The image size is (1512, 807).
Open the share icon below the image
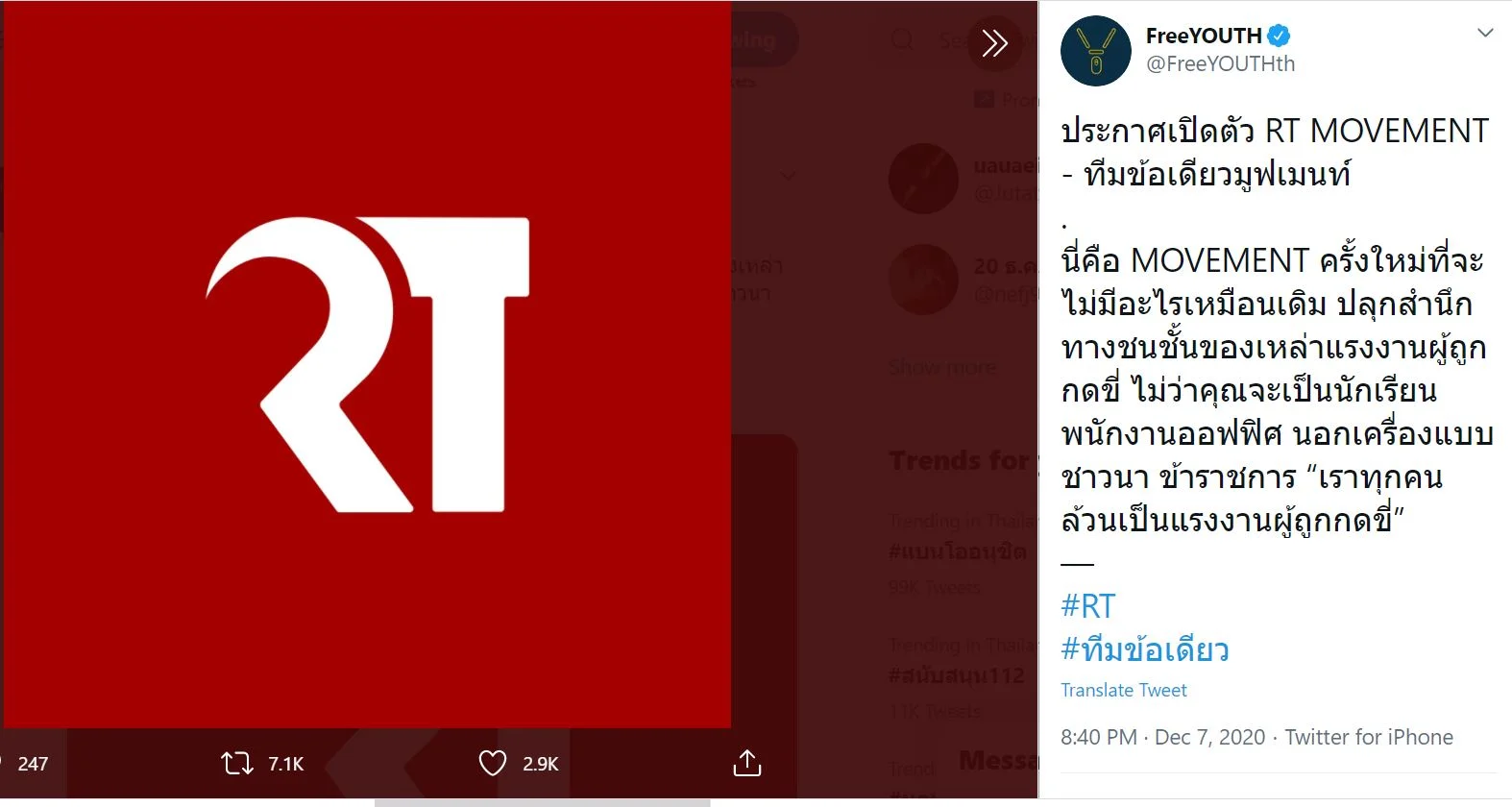pos(747,763)
